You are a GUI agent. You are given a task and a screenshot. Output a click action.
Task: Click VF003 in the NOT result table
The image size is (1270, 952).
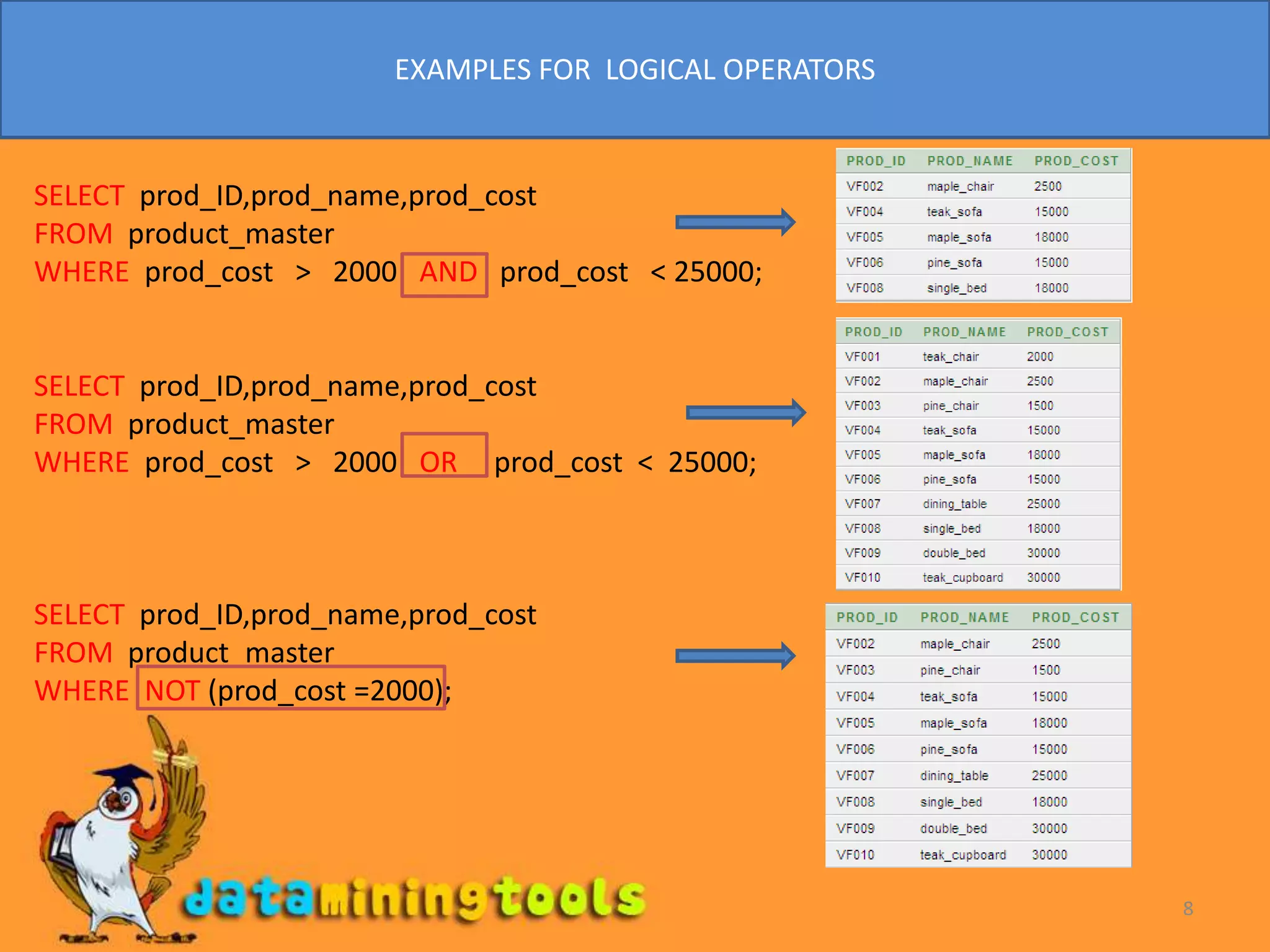point(855,670)
